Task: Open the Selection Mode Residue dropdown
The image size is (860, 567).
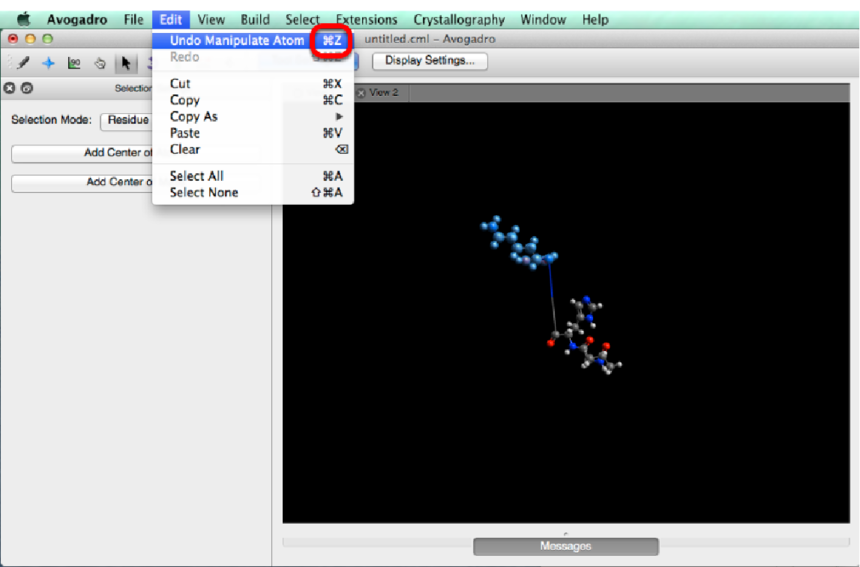Action: pyautogui.click(x=126, y=120)
